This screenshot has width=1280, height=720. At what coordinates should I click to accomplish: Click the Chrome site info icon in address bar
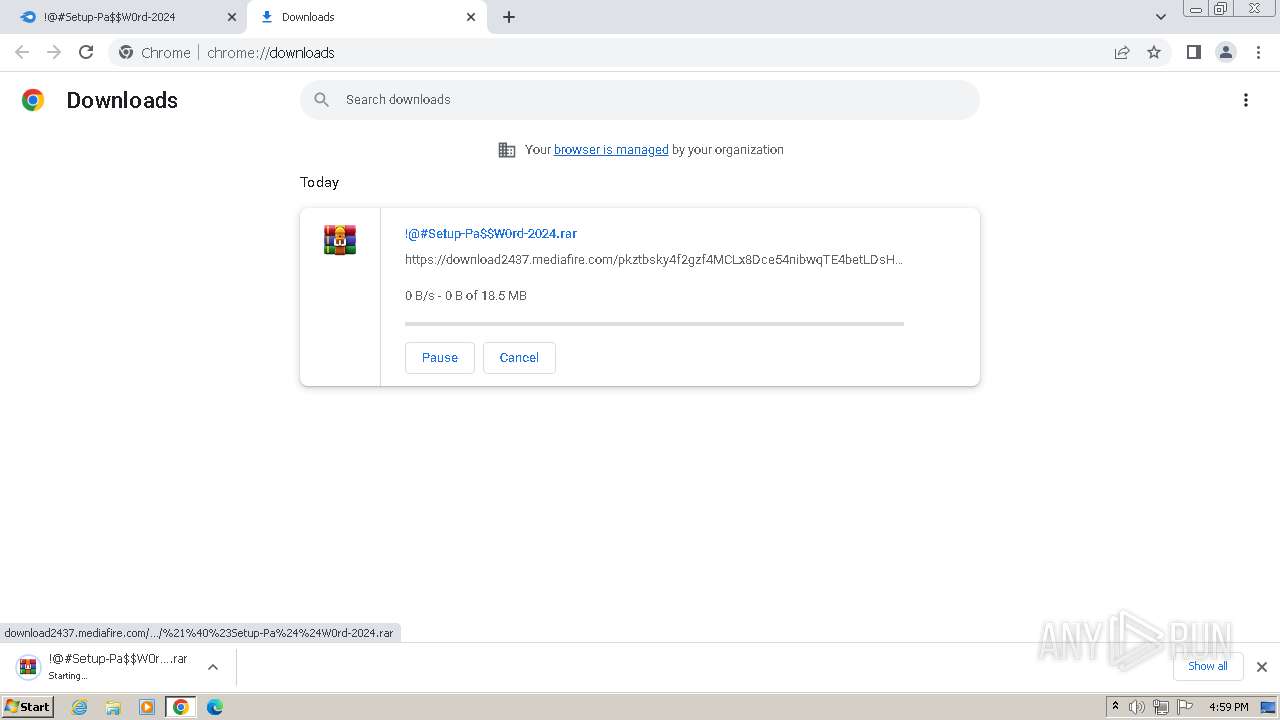click(126, 52)
